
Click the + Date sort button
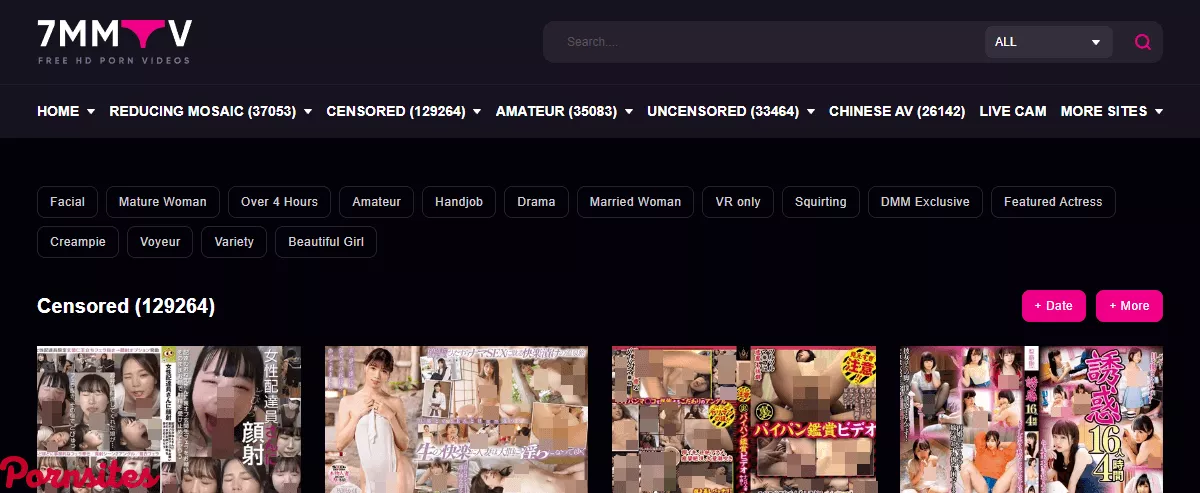point(1053,306)
